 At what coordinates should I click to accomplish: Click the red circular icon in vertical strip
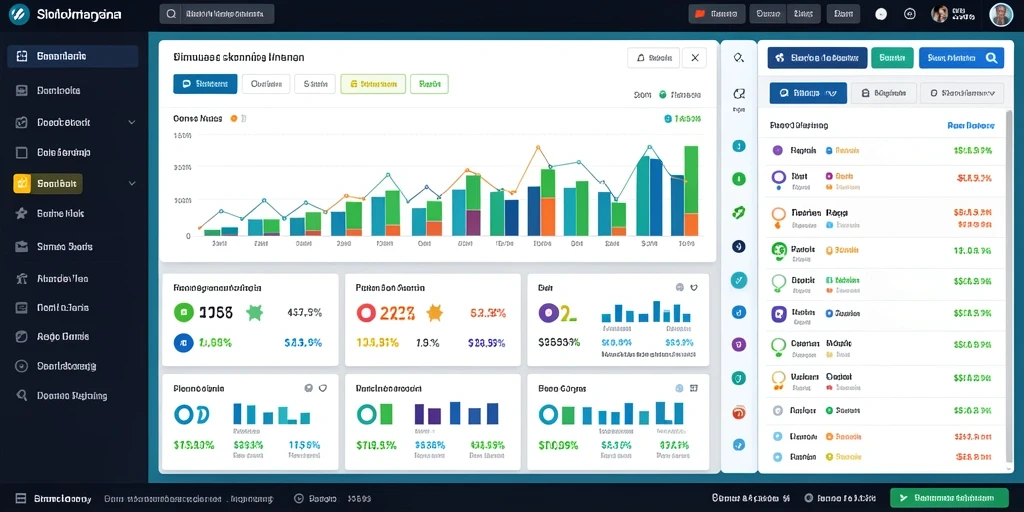739,413
